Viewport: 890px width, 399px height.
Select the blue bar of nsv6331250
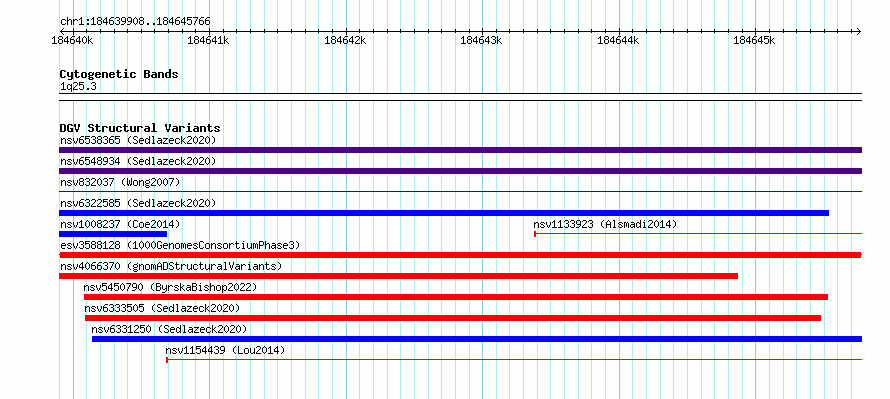[x=477, y=339]
